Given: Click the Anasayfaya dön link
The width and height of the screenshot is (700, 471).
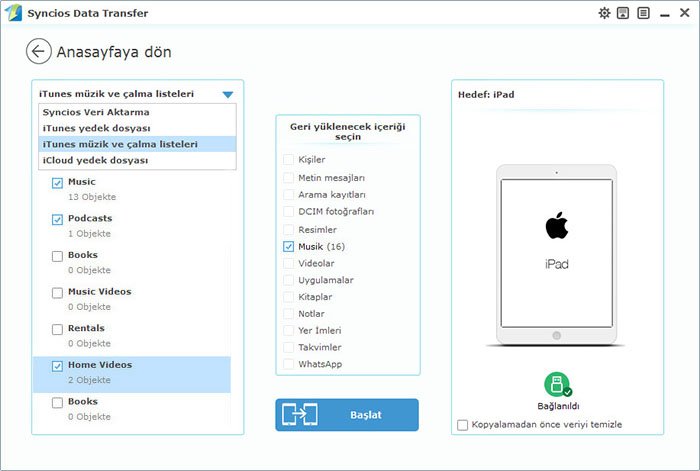Looking at the screenshot, I should (114, 52).
